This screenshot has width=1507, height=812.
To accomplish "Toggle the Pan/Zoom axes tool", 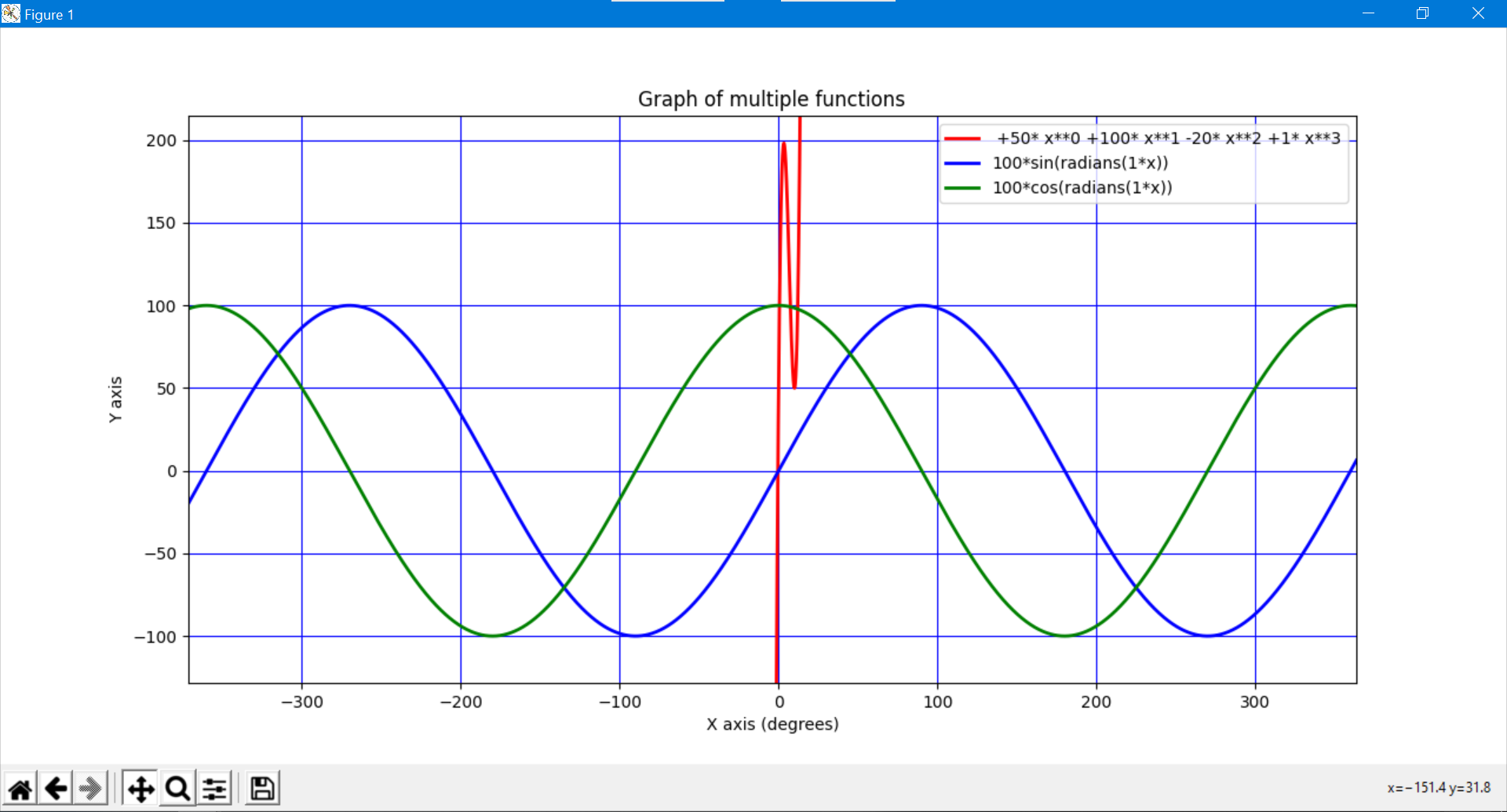I will 140,788.
